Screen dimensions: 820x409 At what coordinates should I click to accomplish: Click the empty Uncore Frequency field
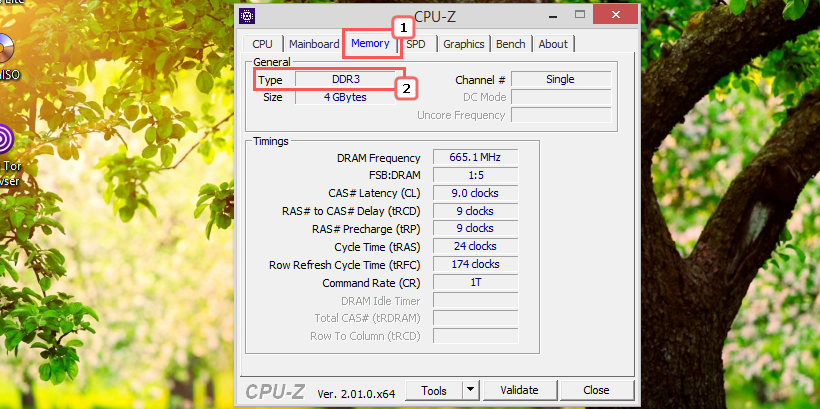[x=561, y=115]
